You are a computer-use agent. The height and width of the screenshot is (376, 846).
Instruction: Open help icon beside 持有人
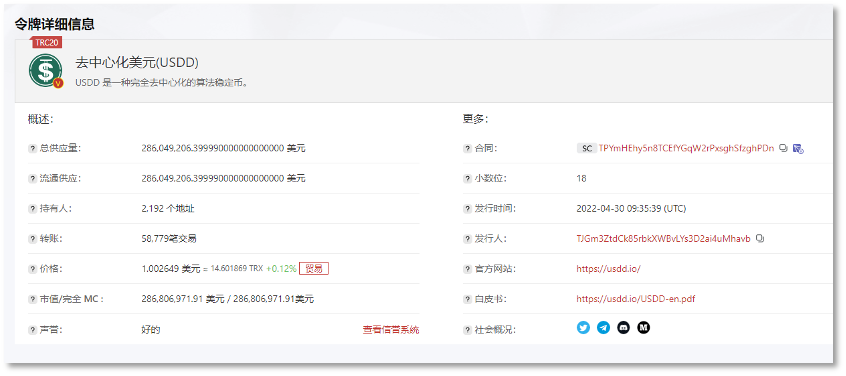32,209
